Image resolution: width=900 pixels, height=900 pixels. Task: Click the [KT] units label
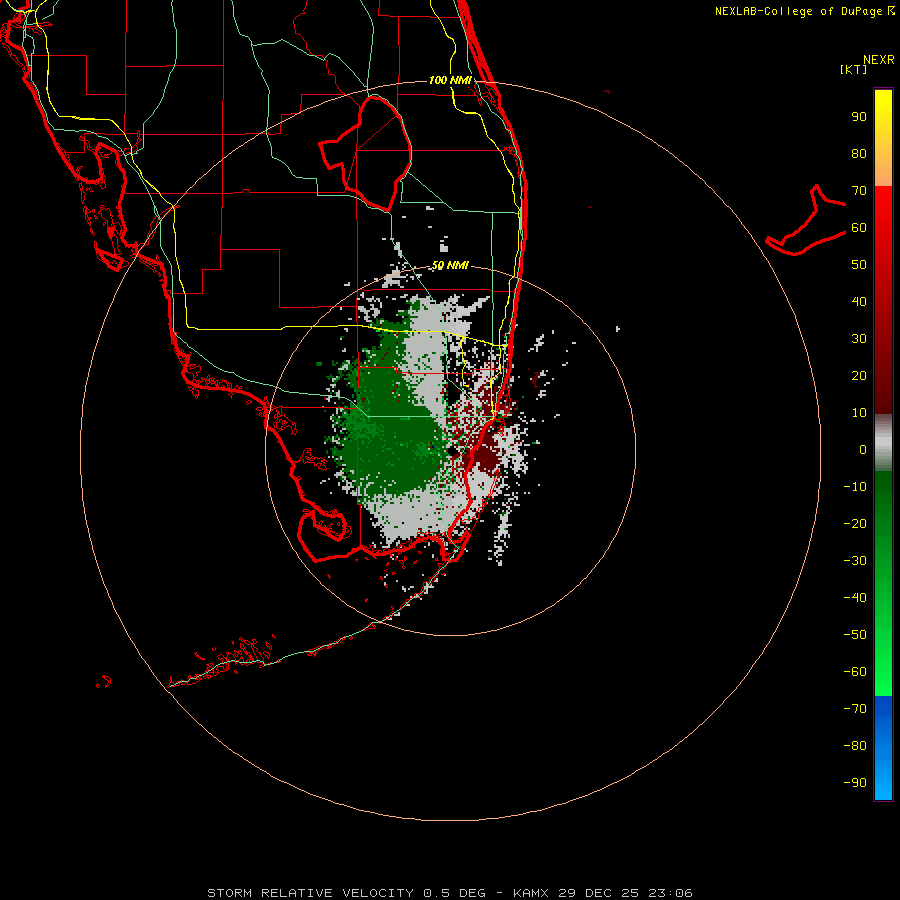pos(854,69)
